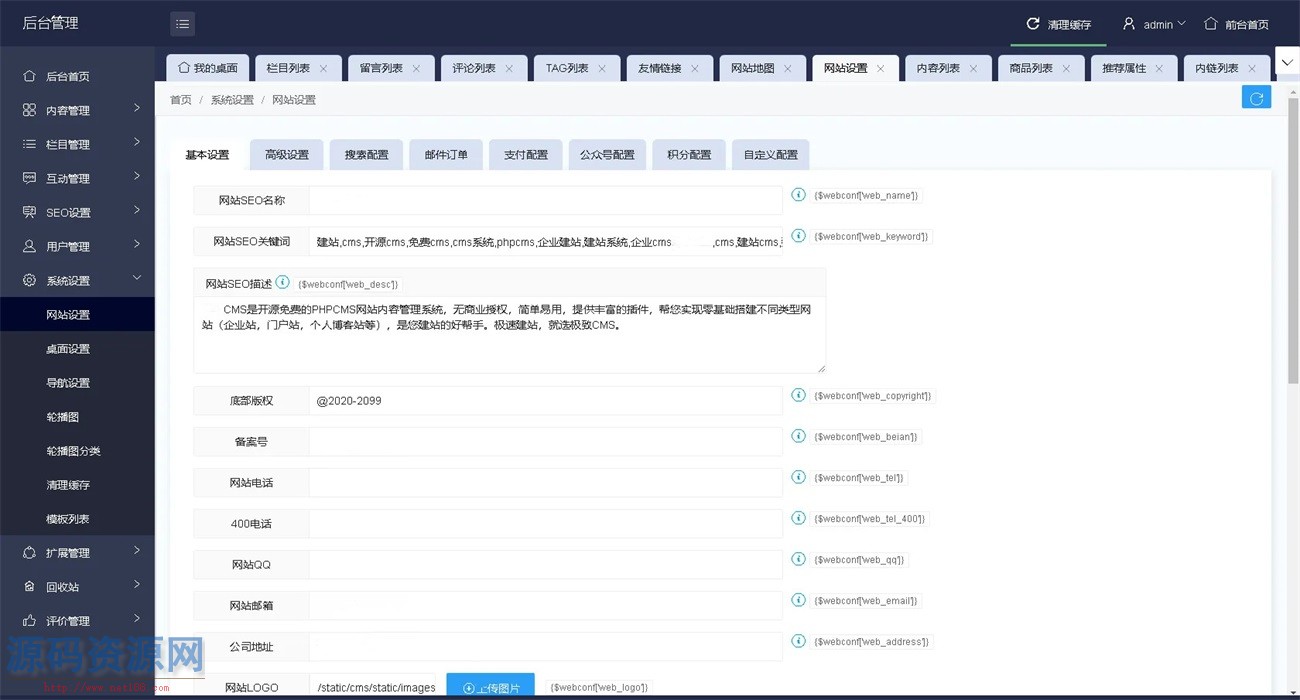1300x700 pixels.
Task: Click the blue refresh page icon
Action: point(1256,97)
